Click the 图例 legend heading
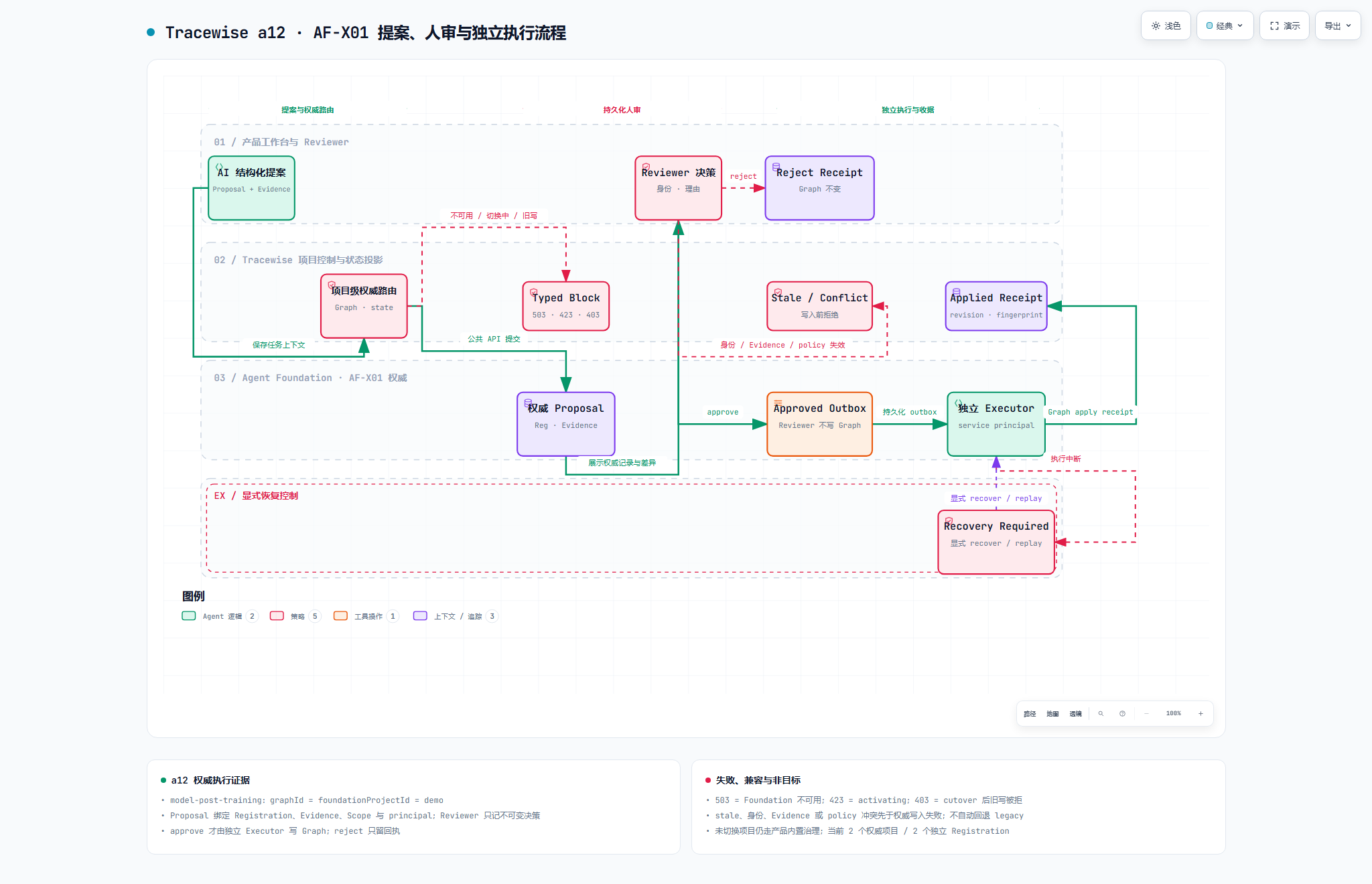Screen dimensions: 1372x884 (194, 596)
